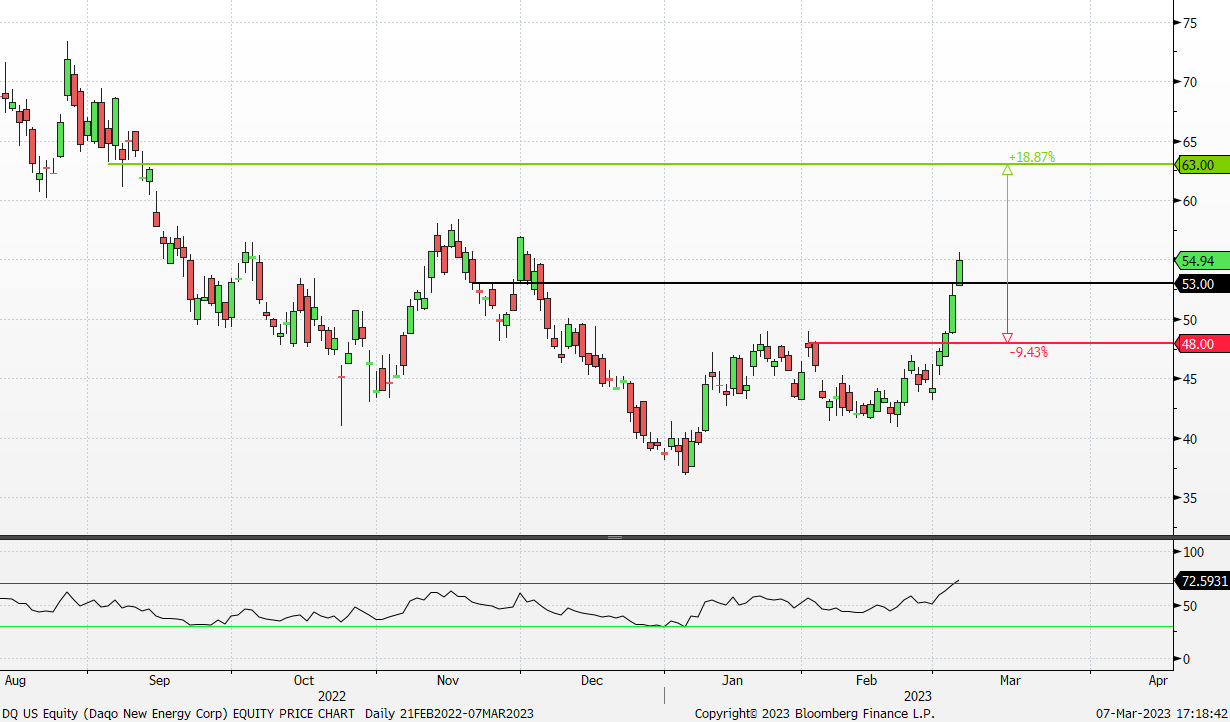Click the Jan date axis label
1230x722 pixels.
pos(733,680)
